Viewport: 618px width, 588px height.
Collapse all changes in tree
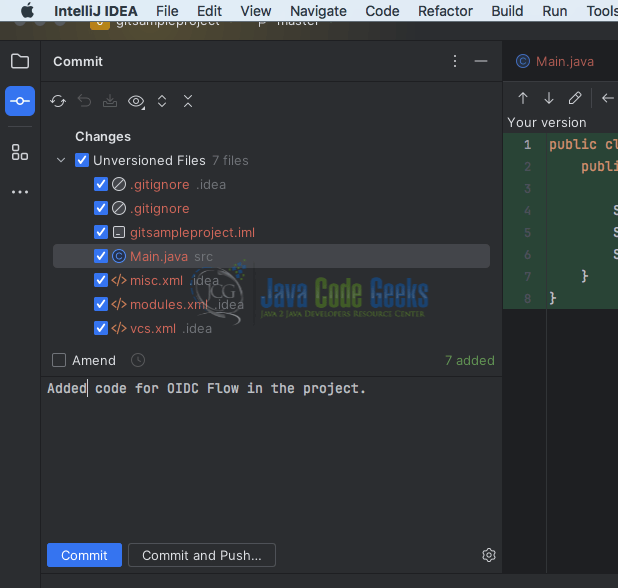coord(188,101)
